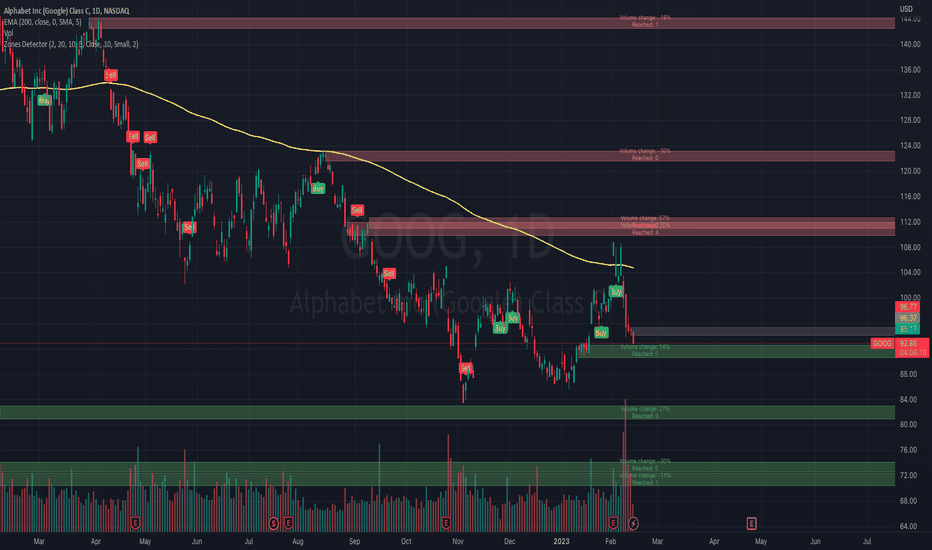Click the USD currency label
This screenshot has height=550, width=932.
906,9
